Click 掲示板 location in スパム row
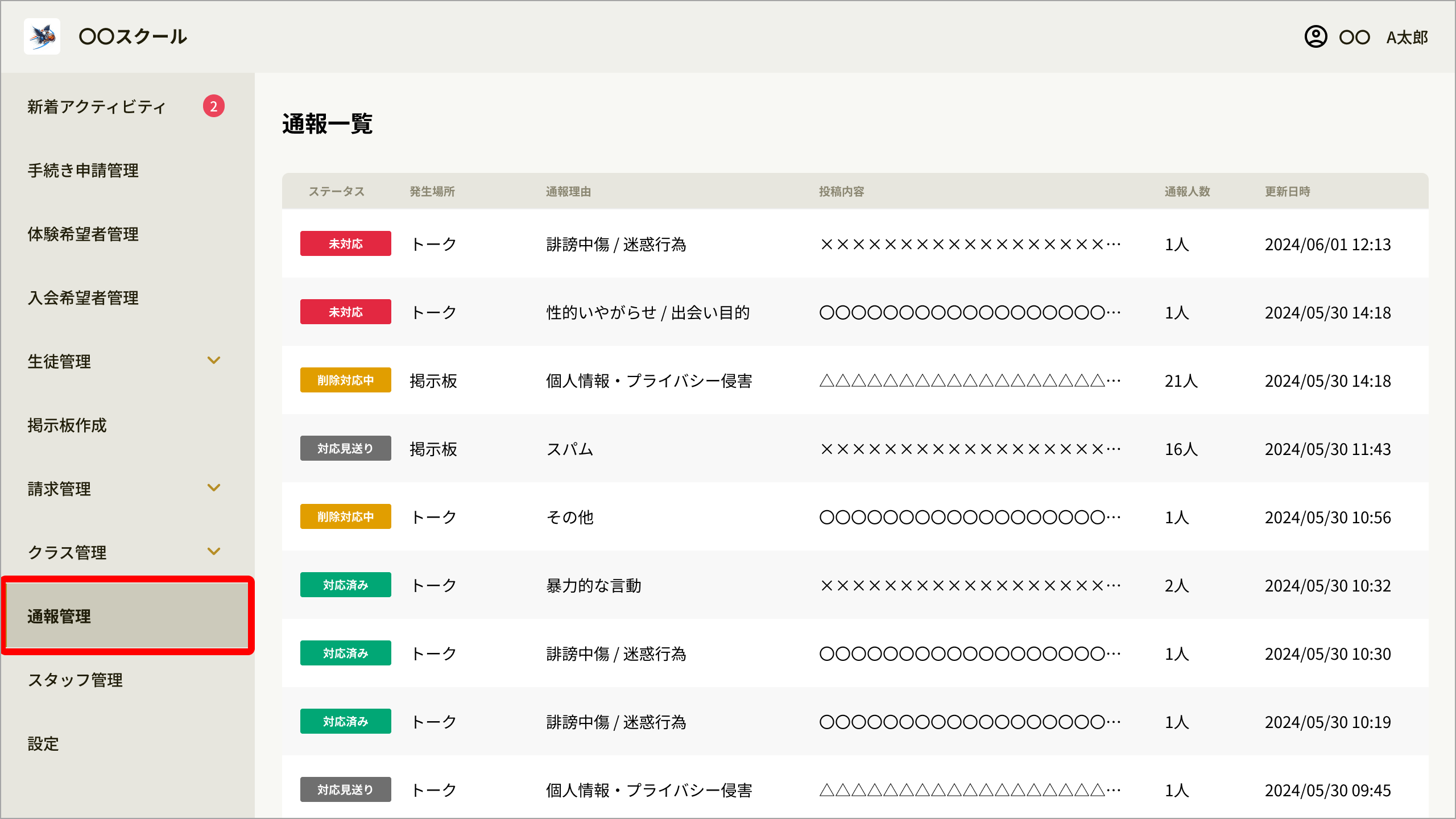This screenshot has width=1456, height=819. (x=433, y=449)
